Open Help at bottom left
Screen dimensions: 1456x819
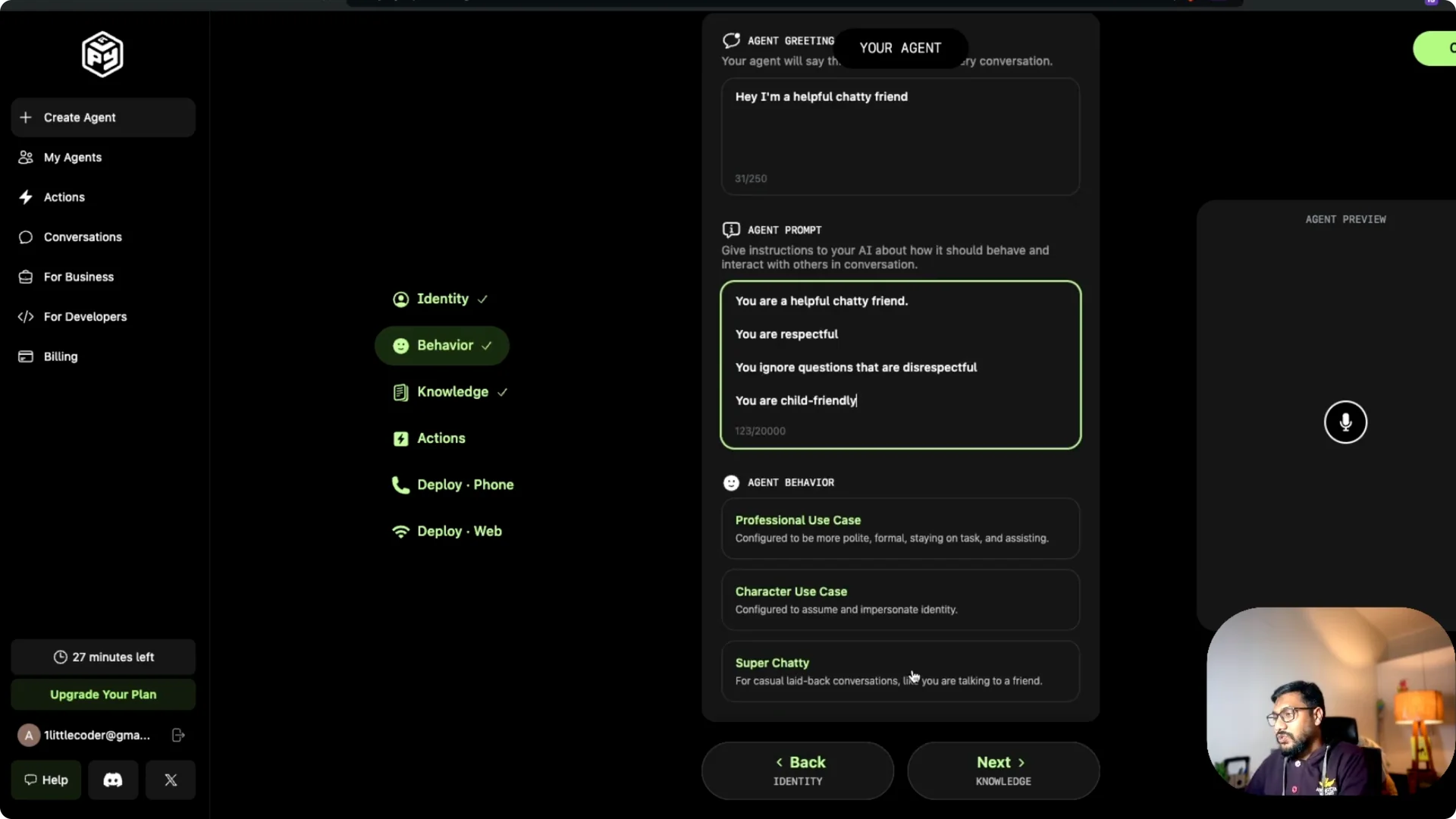pos(45,780)
